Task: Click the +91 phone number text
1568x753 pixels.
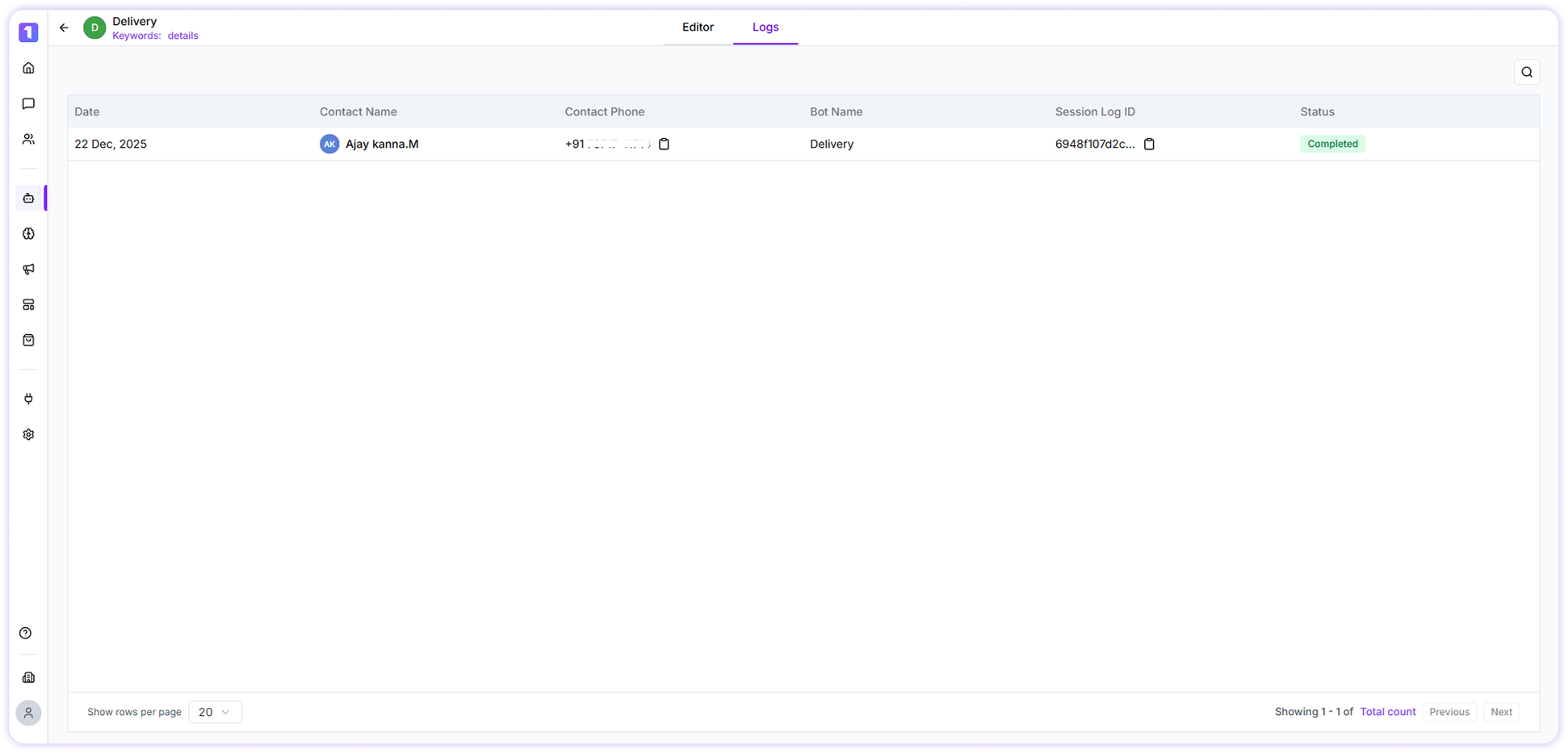Action: click(607, 144)
